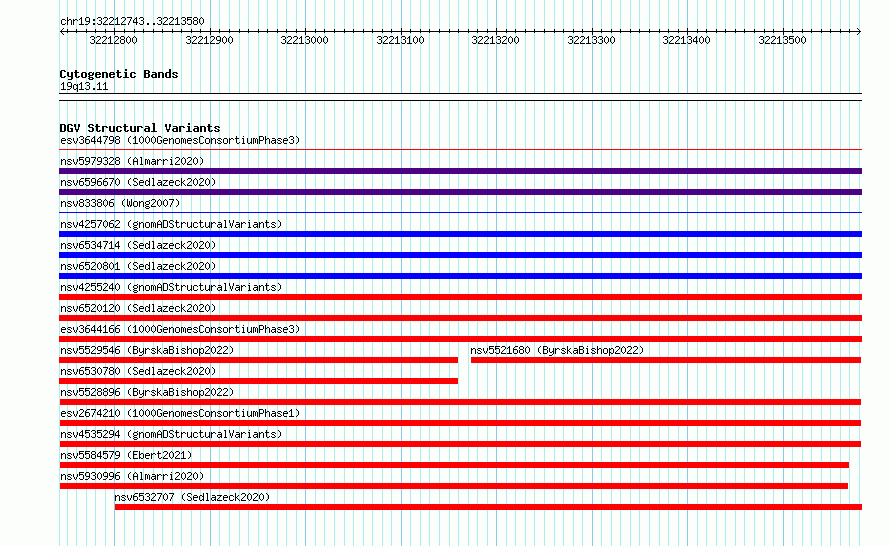Viewport: 890px width, 546px height.
Task: Click the purple bar under nsv5979328
Action: click(460, 171)
